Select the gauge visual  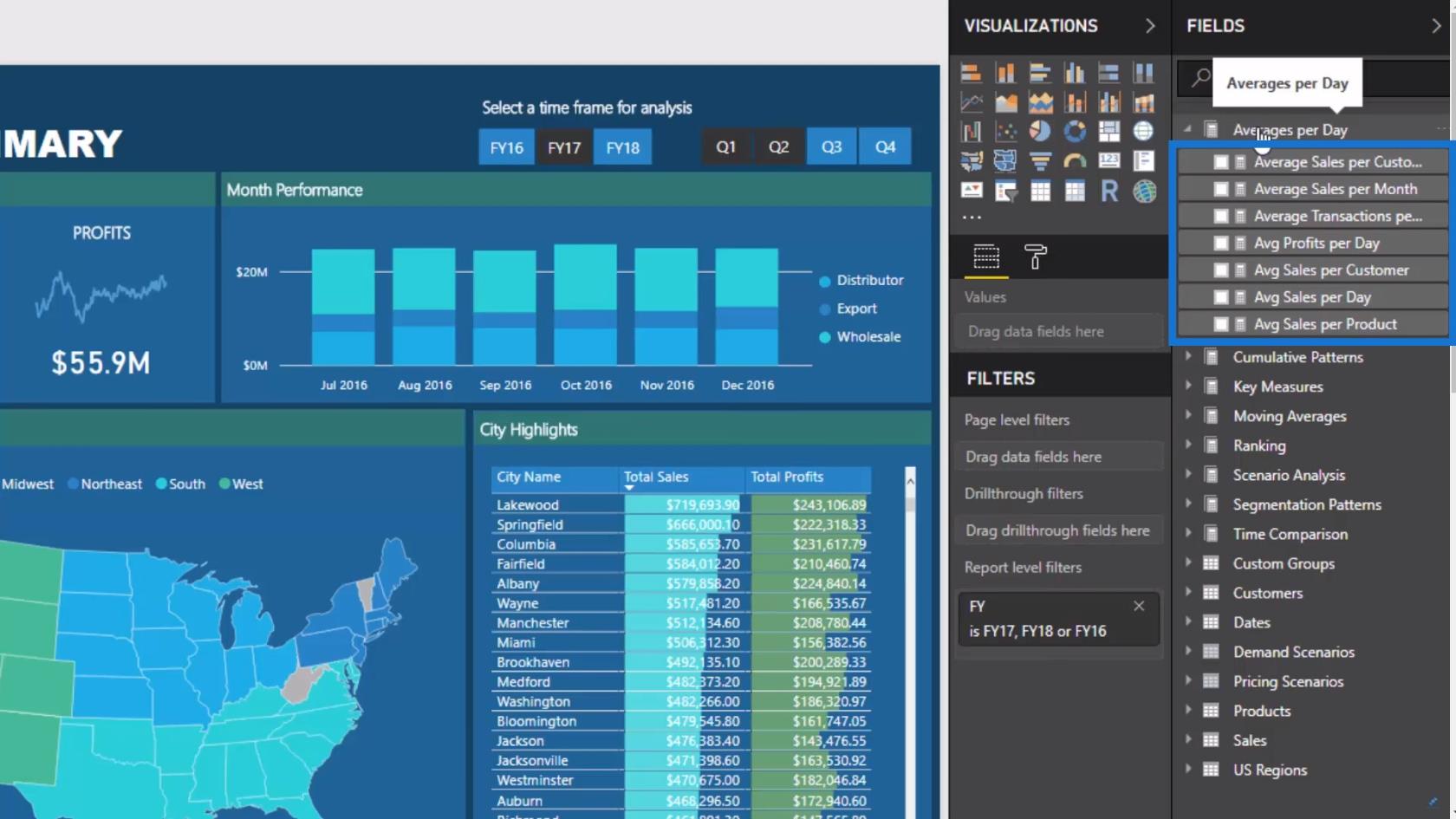pos(1075,160)
